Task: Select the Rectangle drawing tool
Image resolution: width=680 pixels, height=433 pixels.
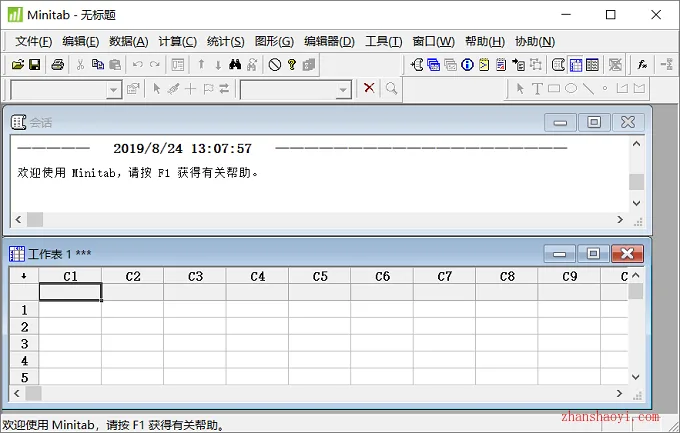Action: (x=554, y=89)
